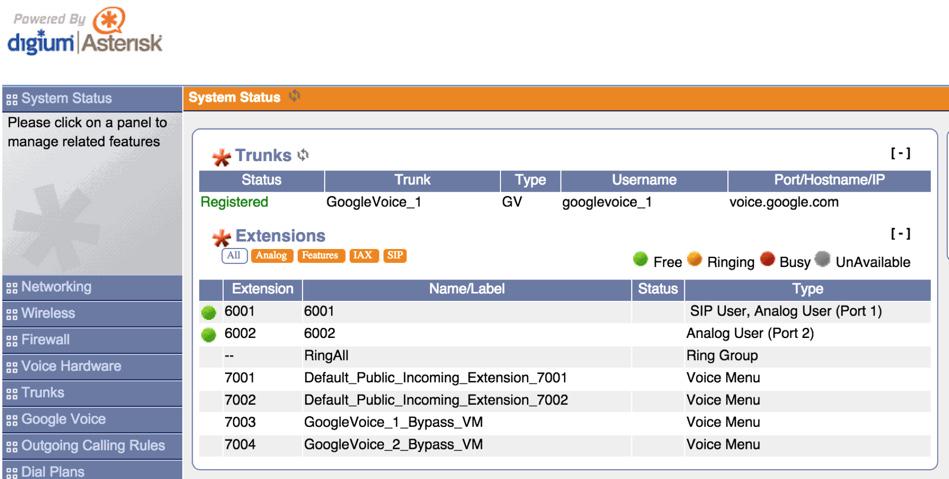Click the RingAll ring group label
Screen dimensions: 949x479
[x=326, y=356]
